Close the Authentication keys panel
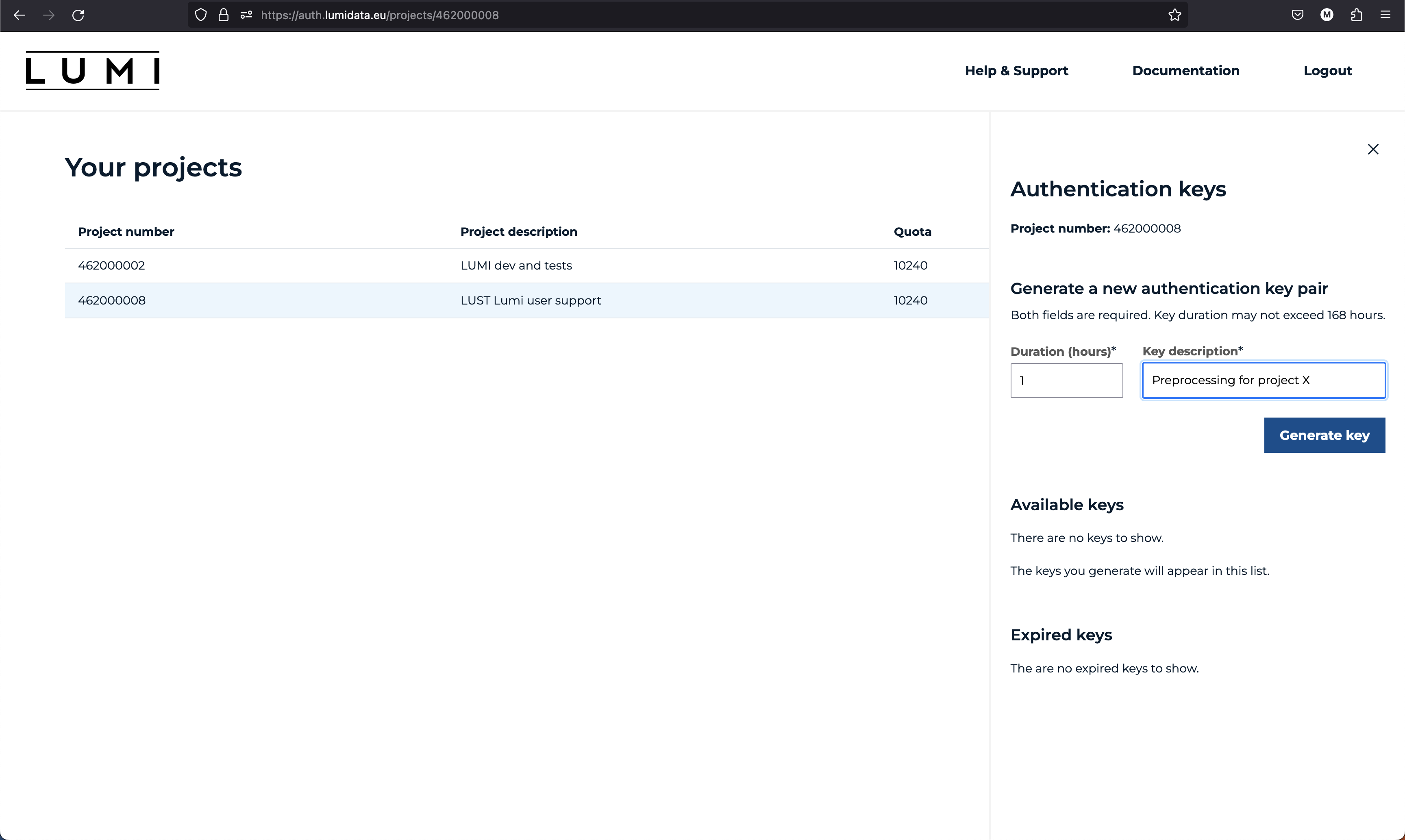This screenshot has width=1405, height=840. (x=1374, y=149)
